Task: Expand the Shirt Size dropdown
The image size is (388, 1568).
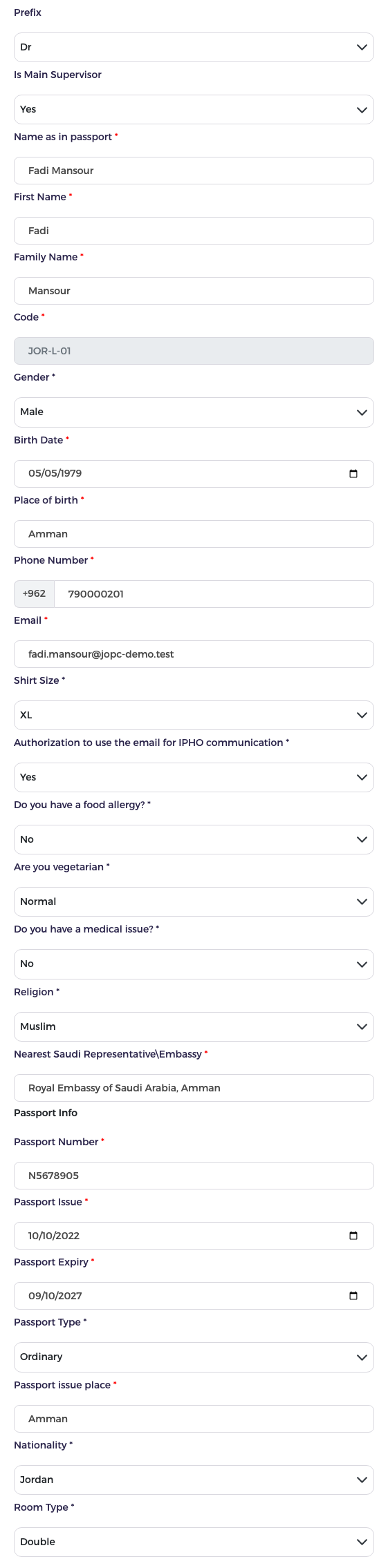Action: click(x=194, y=715)
